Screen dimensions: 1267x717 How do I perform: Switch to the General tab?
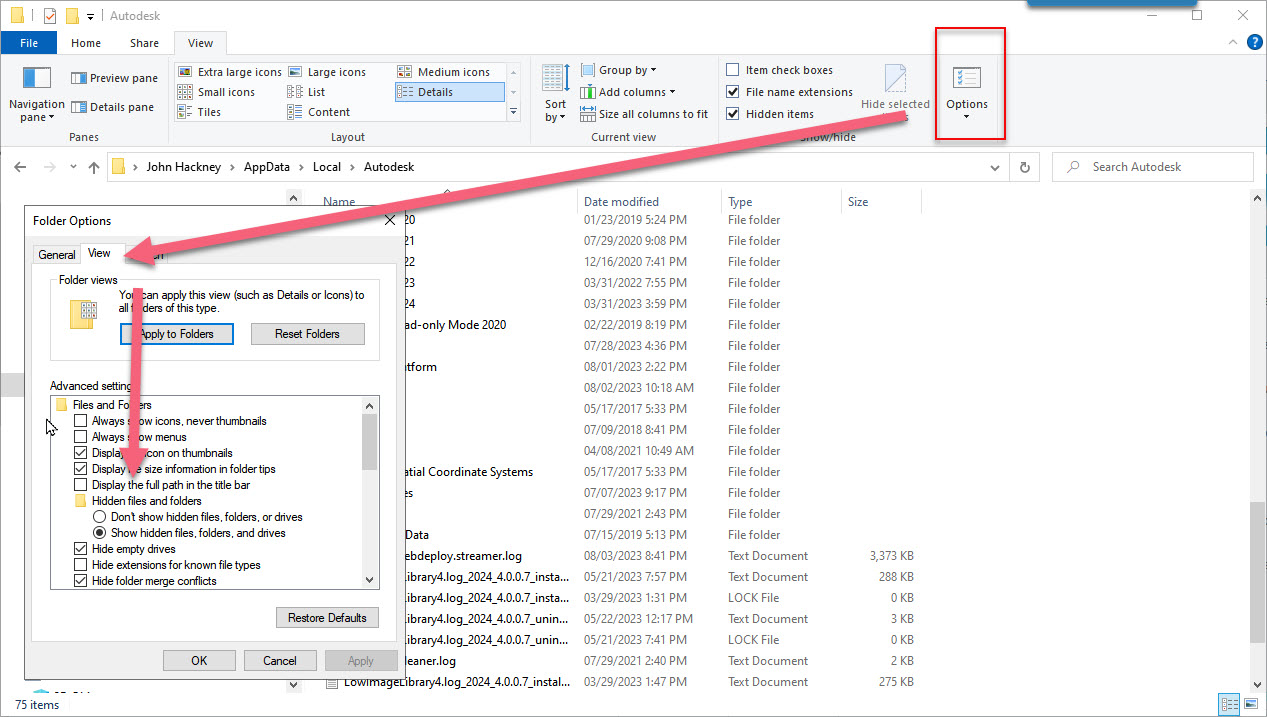tap(56, 254)
